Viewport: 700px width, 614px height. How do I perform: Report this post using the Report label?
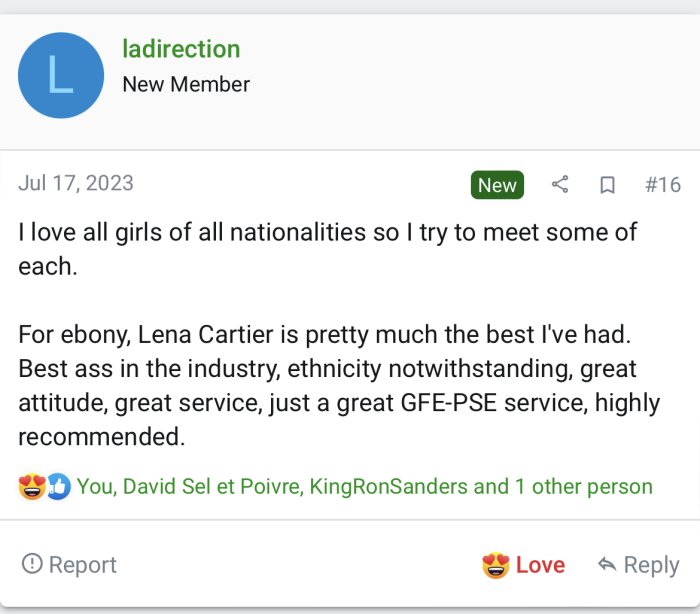tap(82, 565)
